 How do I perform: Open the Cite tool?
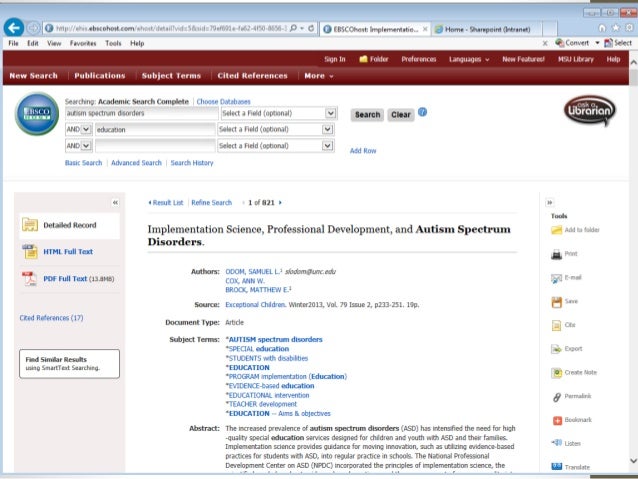pyautogui.click(x=557, y=325)
